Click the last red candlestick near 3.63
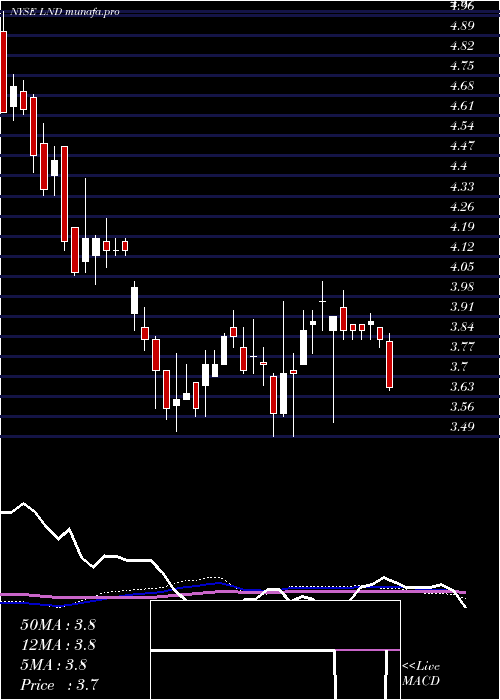Viewport: 500px width, 700px height. (x=389, y=364)
